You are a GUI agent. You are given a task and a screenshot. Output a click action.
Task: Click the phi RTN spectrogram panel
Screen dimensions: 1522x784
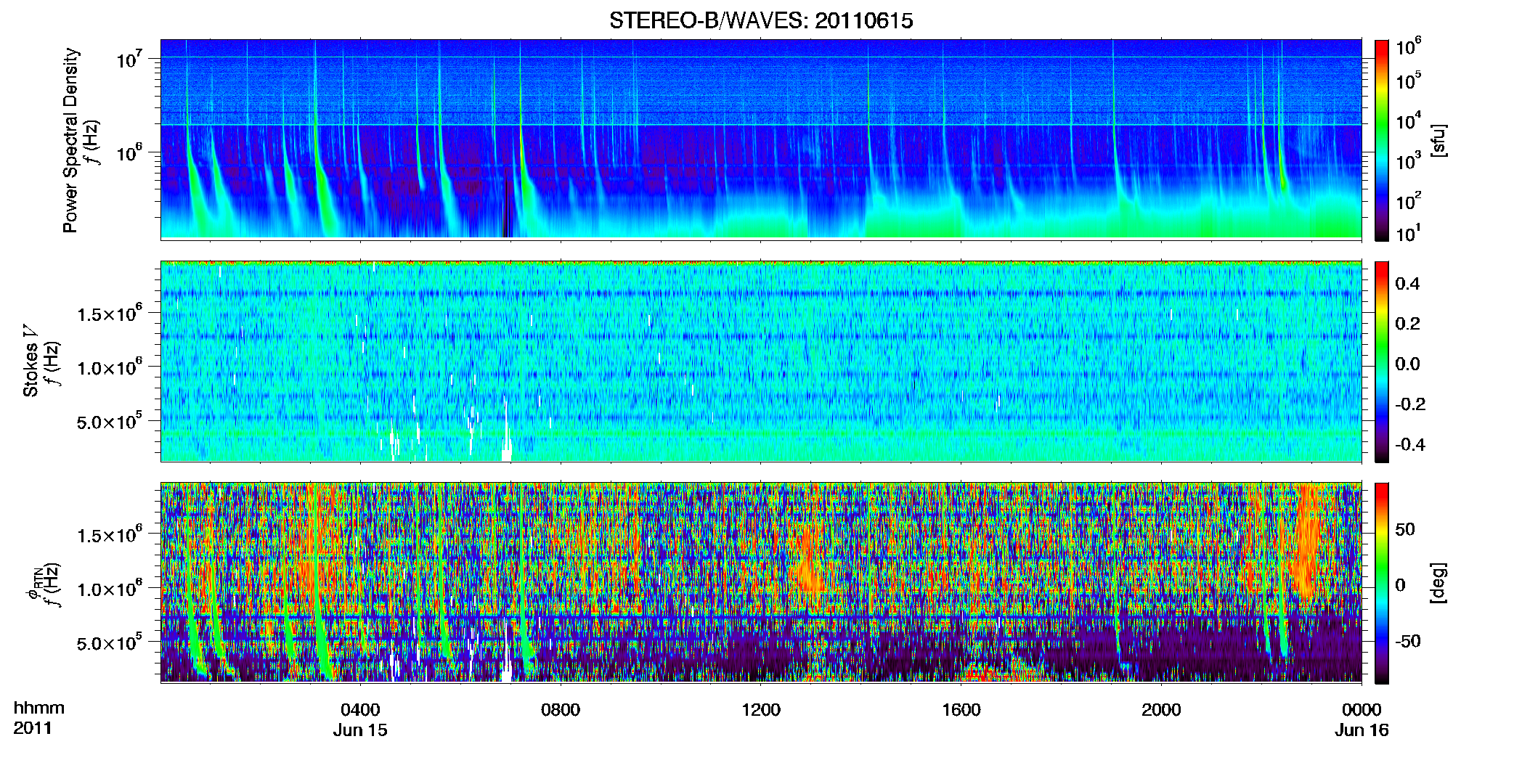(761, 582)
